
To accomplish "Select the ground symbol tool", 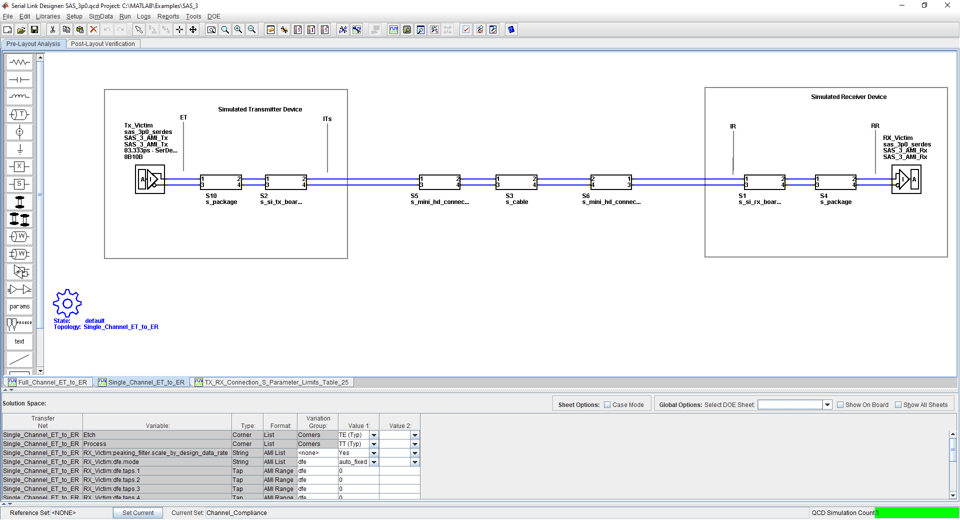I will tap(20, 149).
